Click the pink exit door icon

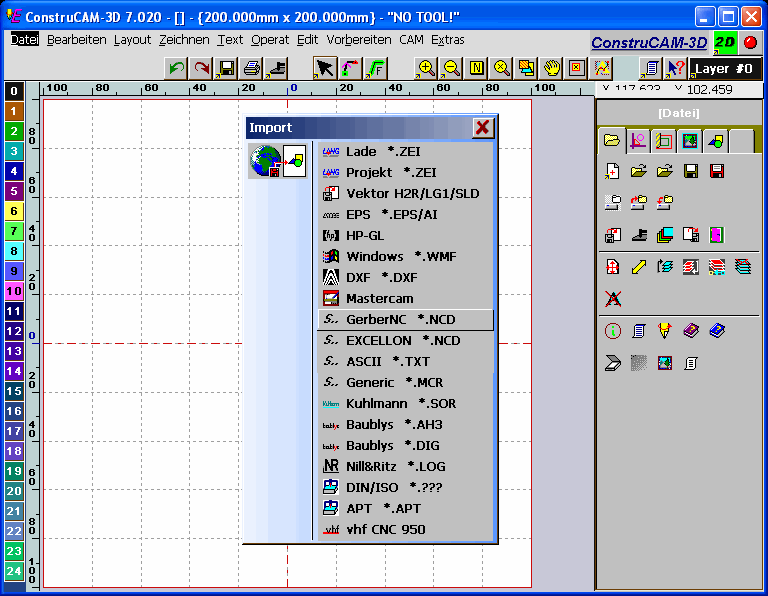coord(716,235)
